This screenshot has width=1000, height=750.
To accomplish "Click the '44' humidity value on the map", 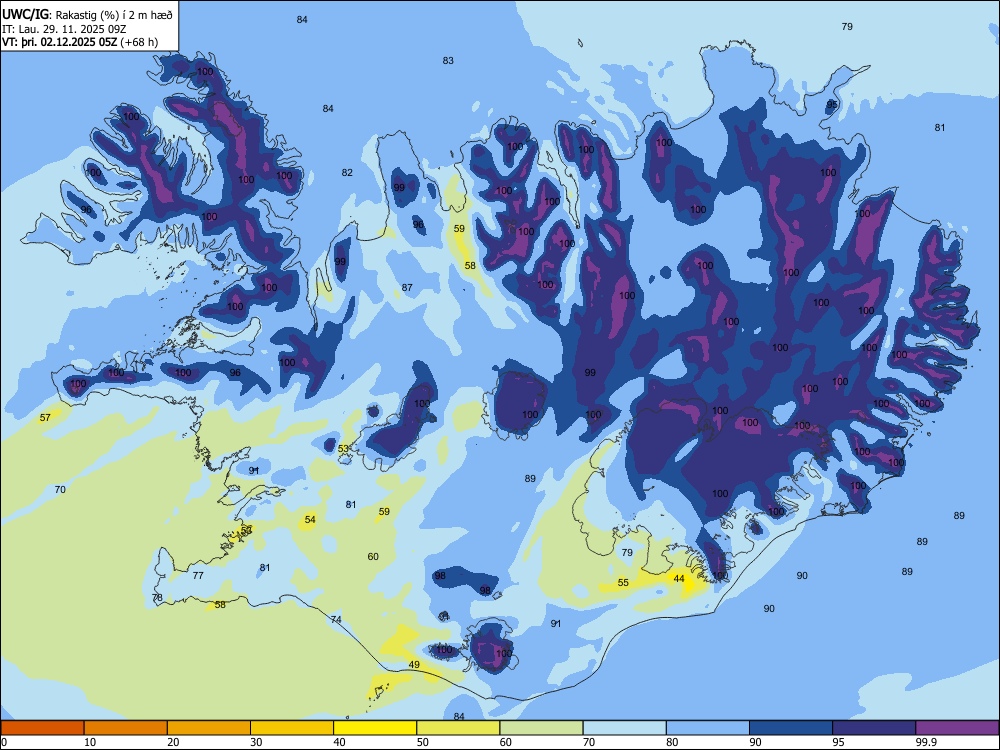I will pyautogui.click(x=679, y=578).
